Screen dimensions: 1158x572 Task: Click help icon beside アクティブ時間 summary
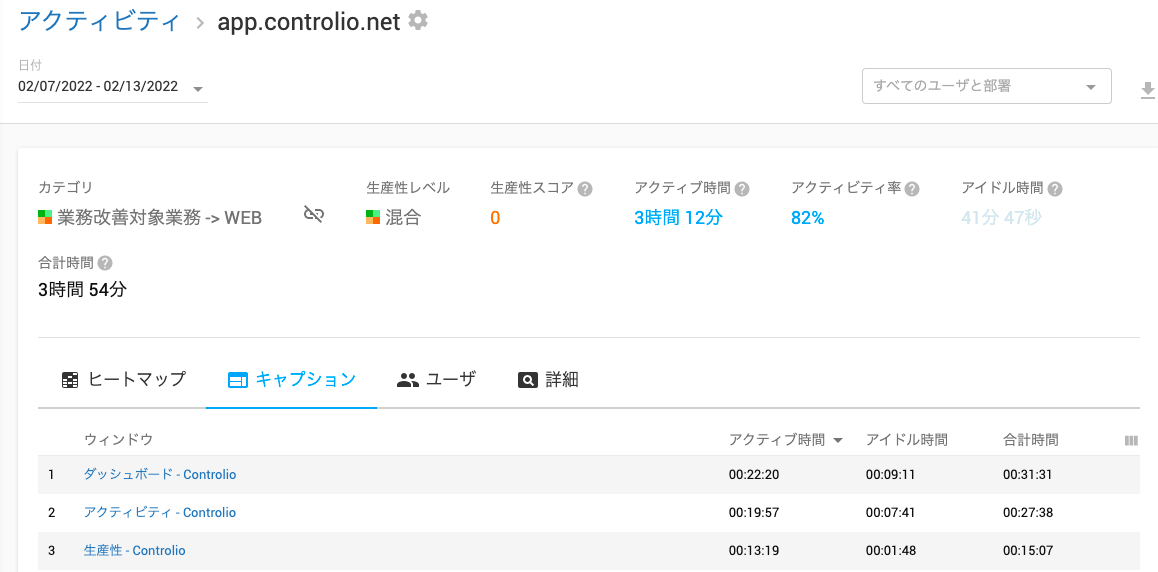tap(742, 188)
